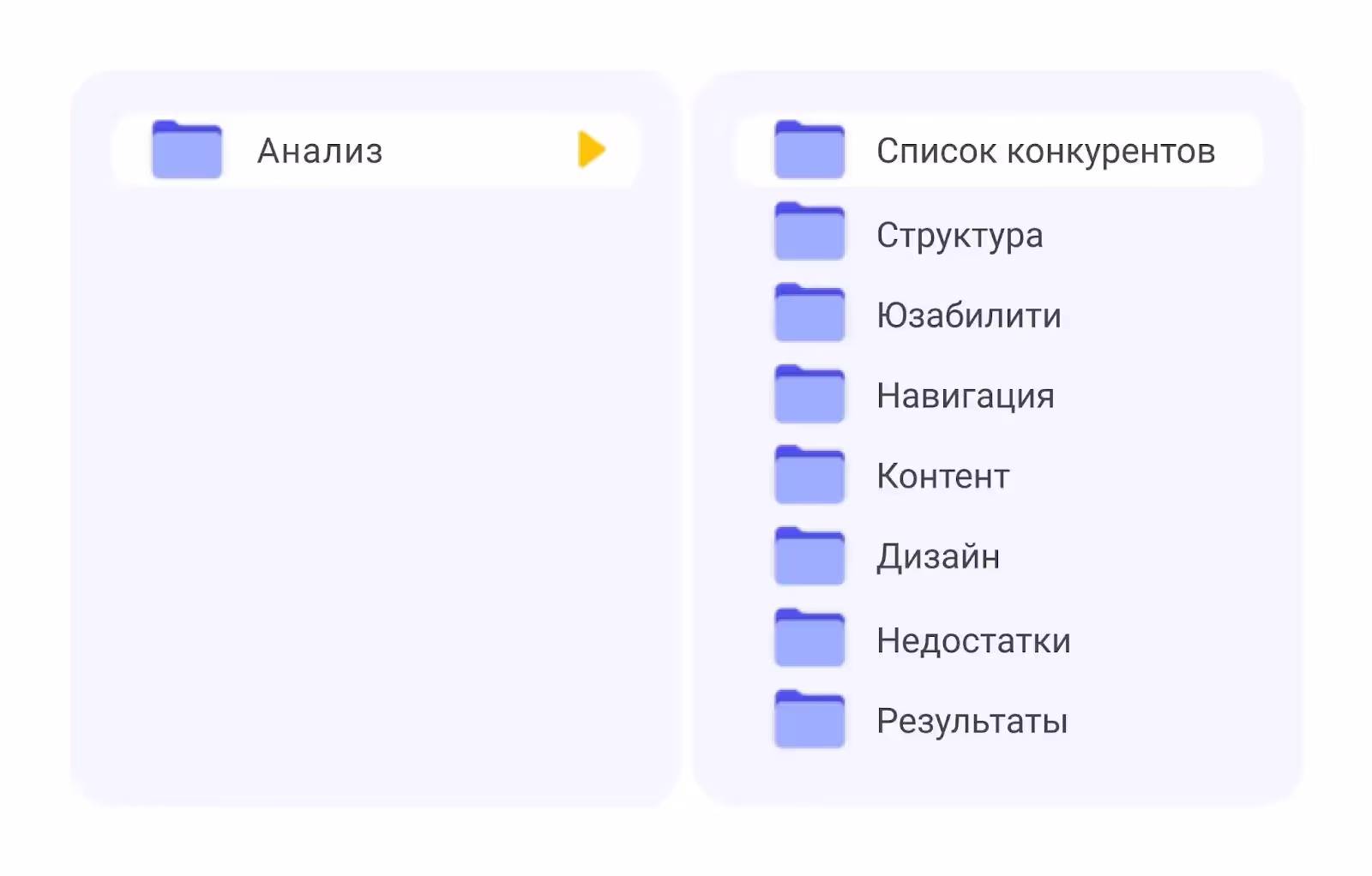
Task: Click the Анализ folder icon
Action: click(x=187, y=150)
